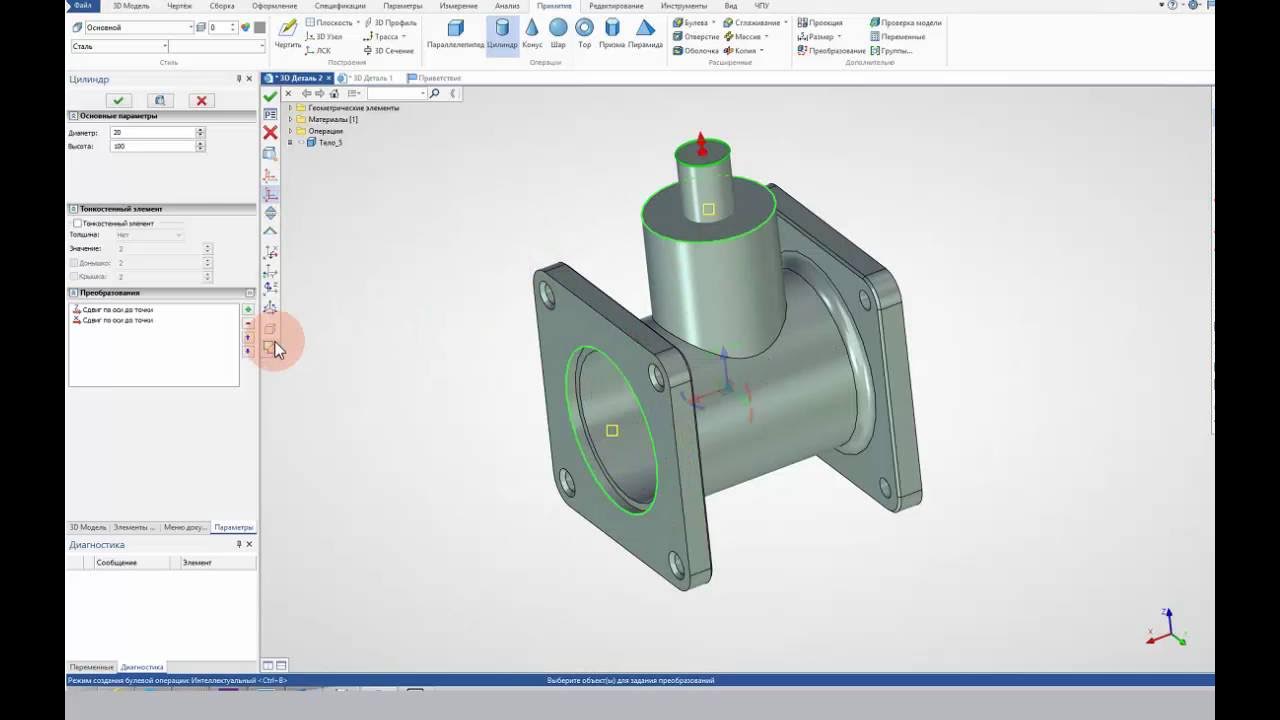The width and height of the screenshot is (1280, 720).
Task: Select the Тор primitive tool
Action: (x=584, y=34)
